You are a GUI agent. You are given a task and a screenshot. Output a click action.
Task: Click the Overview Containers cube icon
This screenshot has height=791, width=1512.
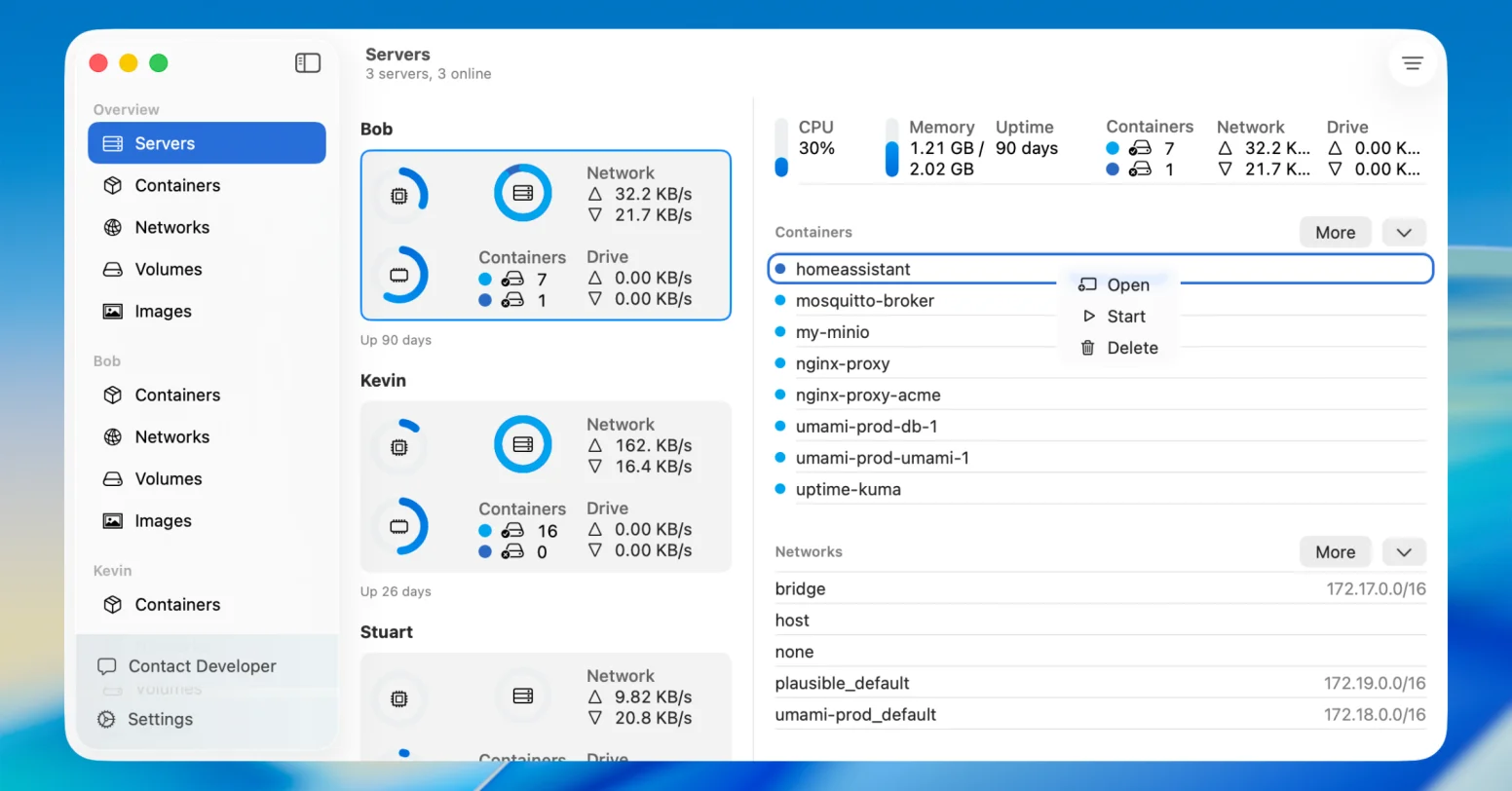click(113, 185)
